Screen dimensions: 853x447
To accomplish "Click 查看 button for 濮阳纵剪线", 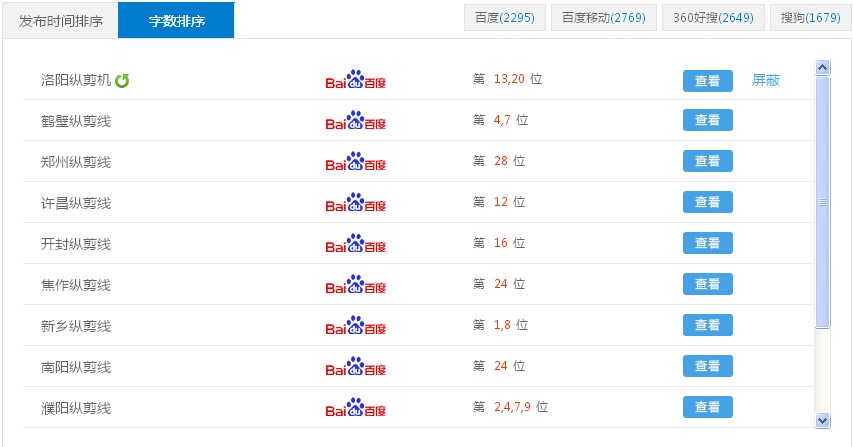I will tap(708, 407).
